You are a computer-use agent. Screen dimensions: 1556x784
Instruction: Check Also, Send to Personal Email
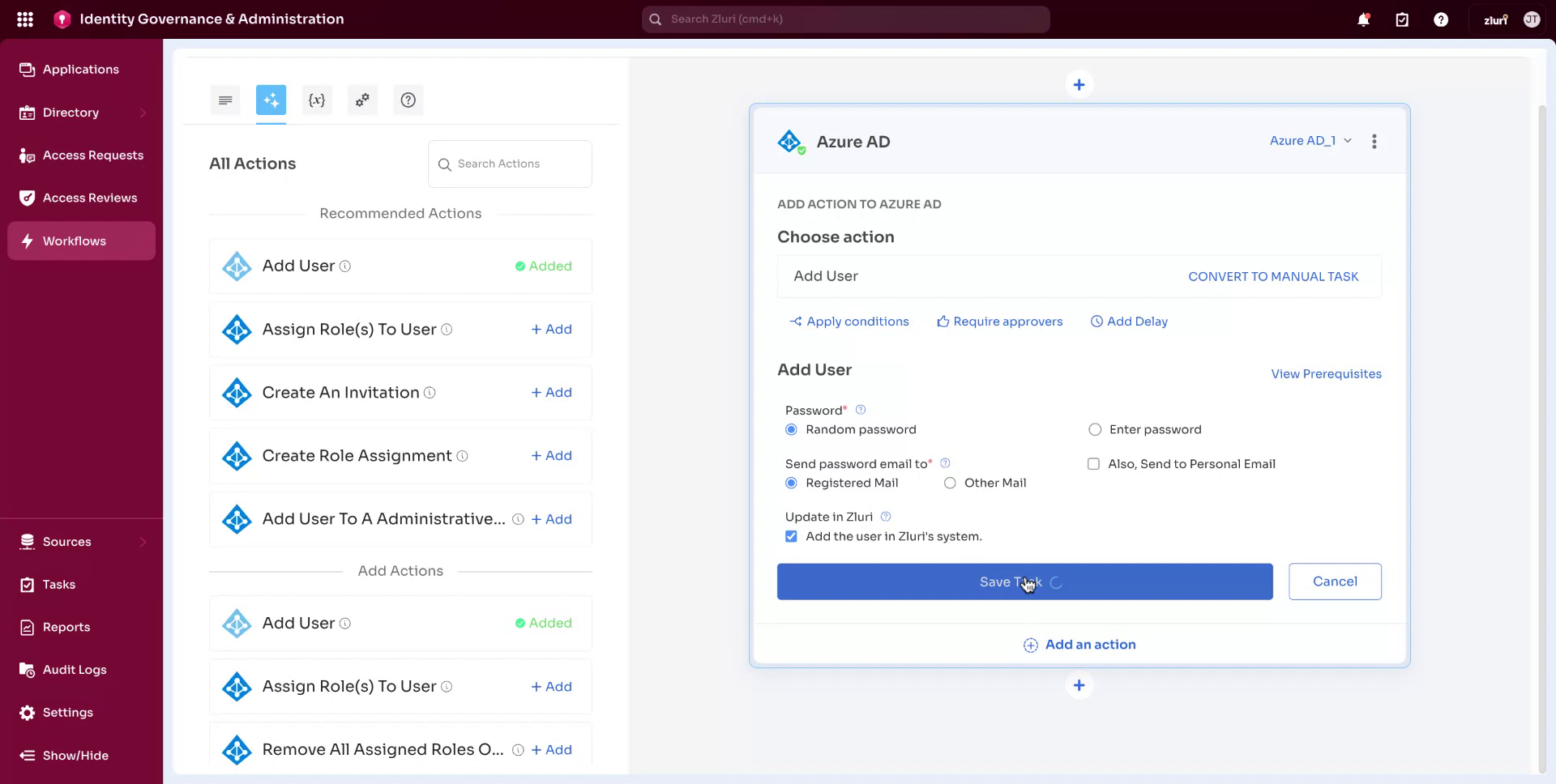pos(1093,463)
